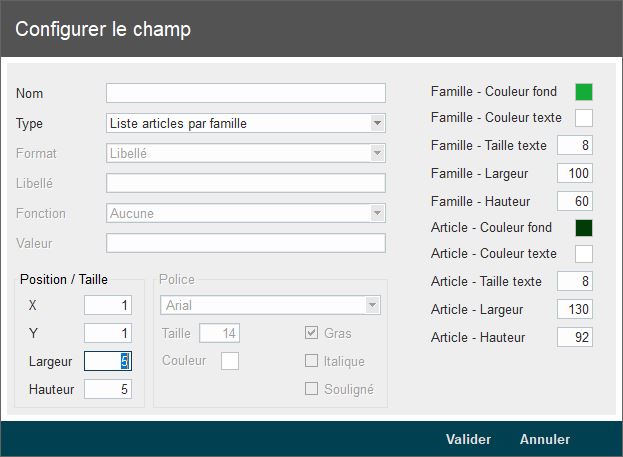The image size is (623, 457).
Task: Enable the Italique checkbox
Action: point(311,360)
